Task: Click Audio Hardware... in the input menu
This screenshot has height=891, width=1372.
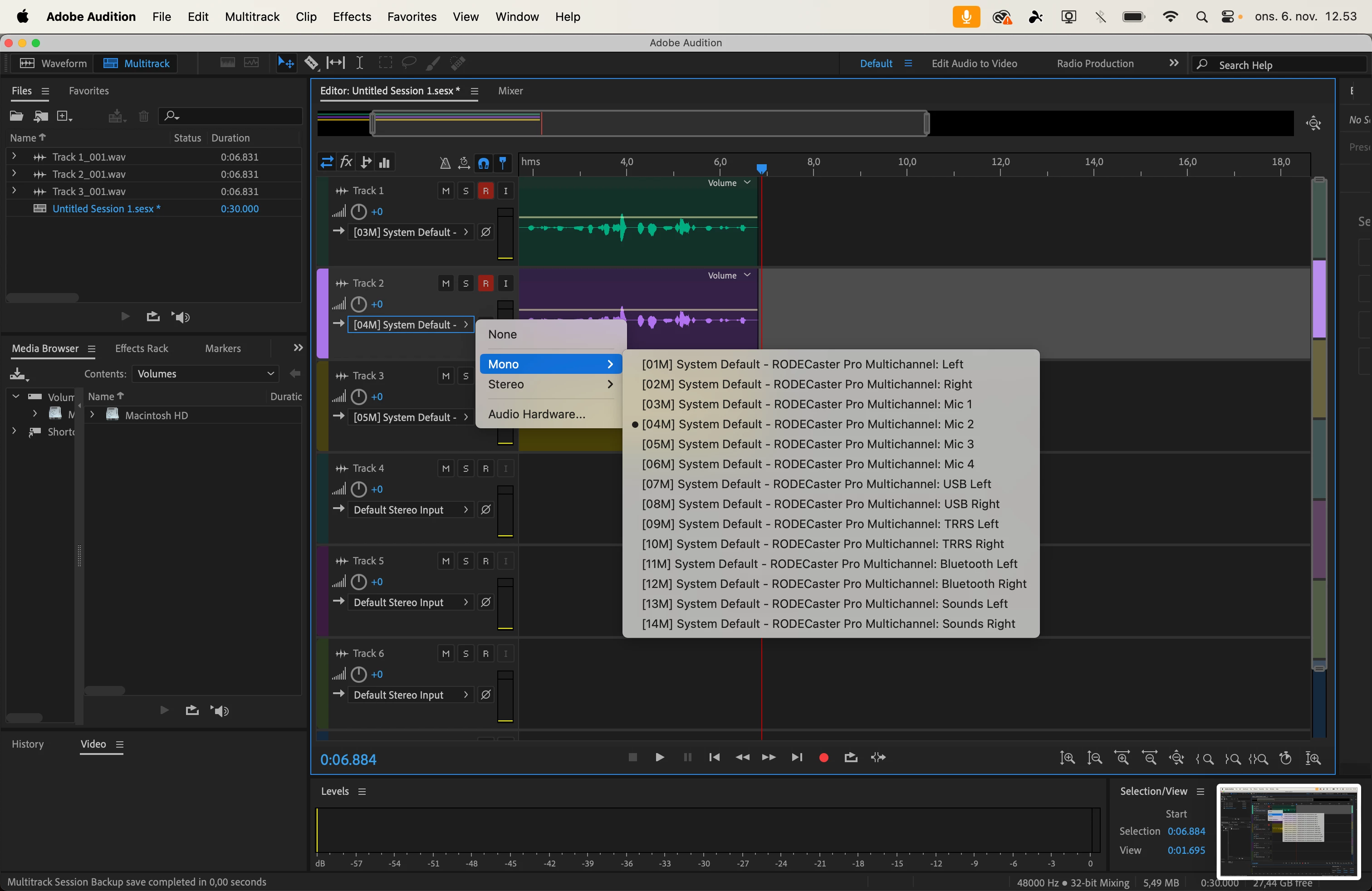Action: point(536,414)
